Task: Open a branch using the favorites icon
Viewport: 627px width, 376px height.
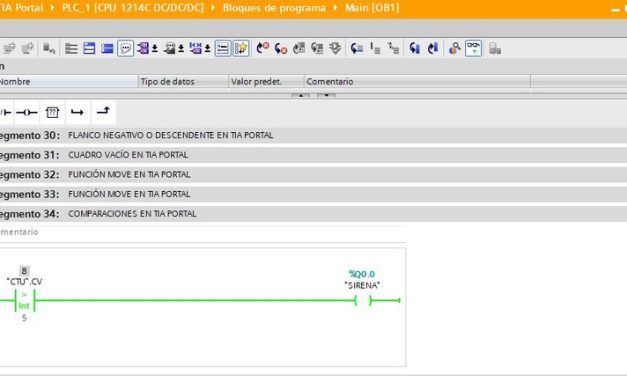Action: coord(77,112)
